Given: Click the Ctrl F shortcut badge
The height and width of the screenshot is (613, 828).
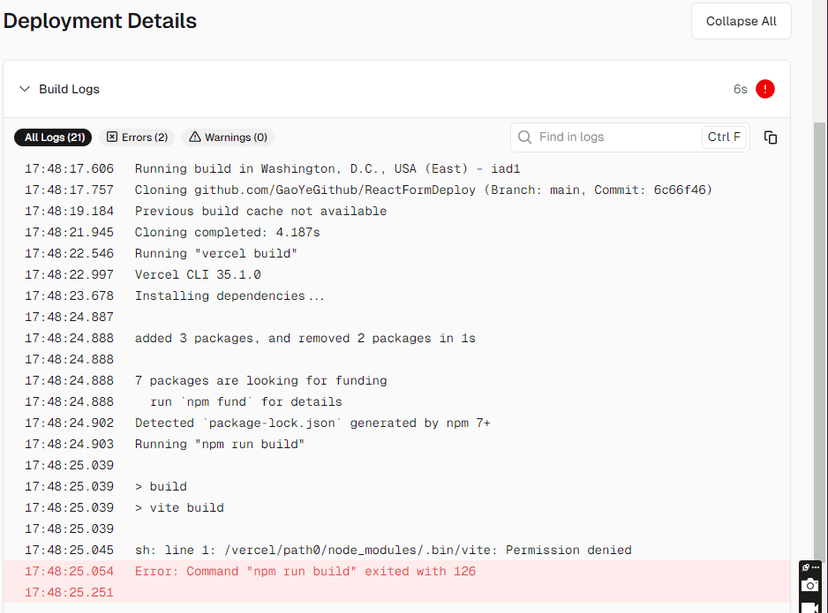Looking at the screenshot, I should tap(724, 137).
